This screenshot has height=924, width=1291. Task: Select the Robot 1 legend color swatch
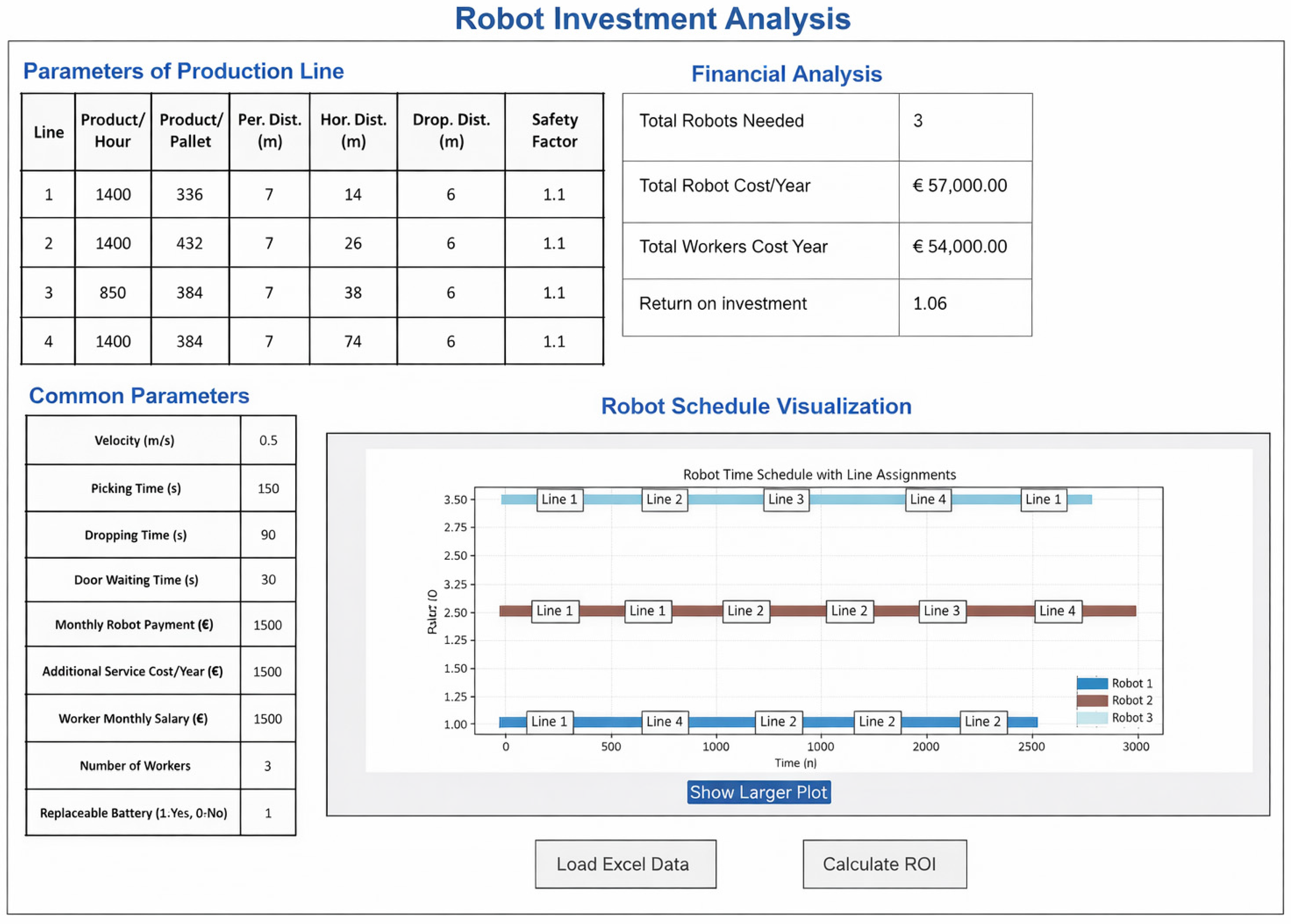pyautogui.click(x=1092, y=683)
